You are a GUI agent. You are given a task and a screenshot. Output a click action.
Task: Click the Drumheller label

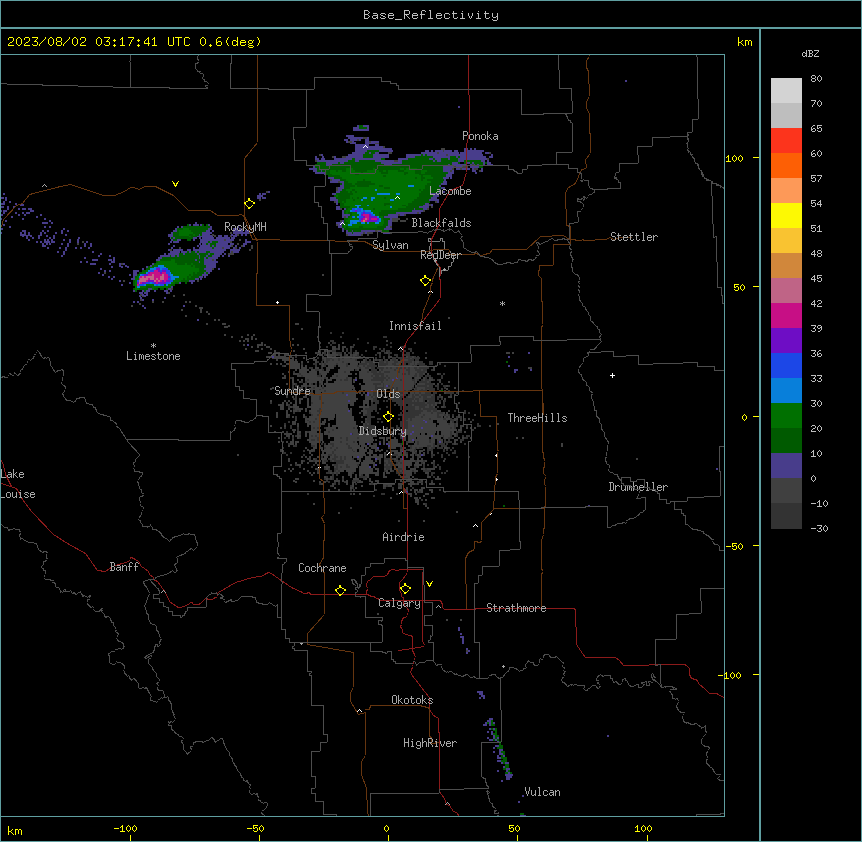(638, 487)
